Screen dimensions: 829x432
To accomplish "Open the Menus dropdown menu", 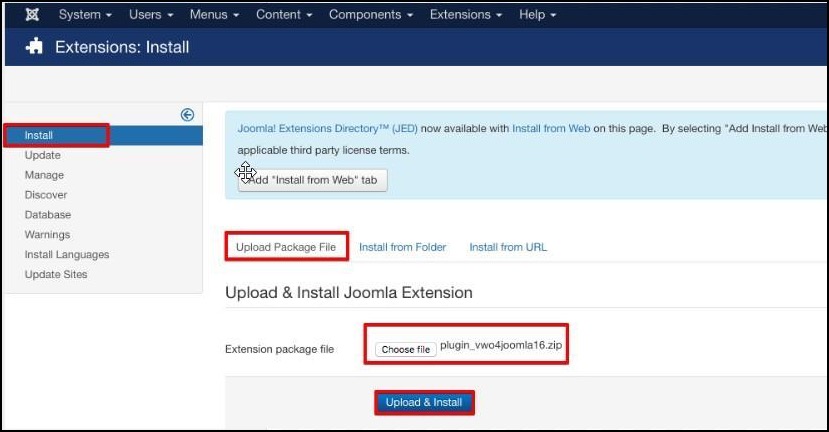I will (x=215, y=15).
